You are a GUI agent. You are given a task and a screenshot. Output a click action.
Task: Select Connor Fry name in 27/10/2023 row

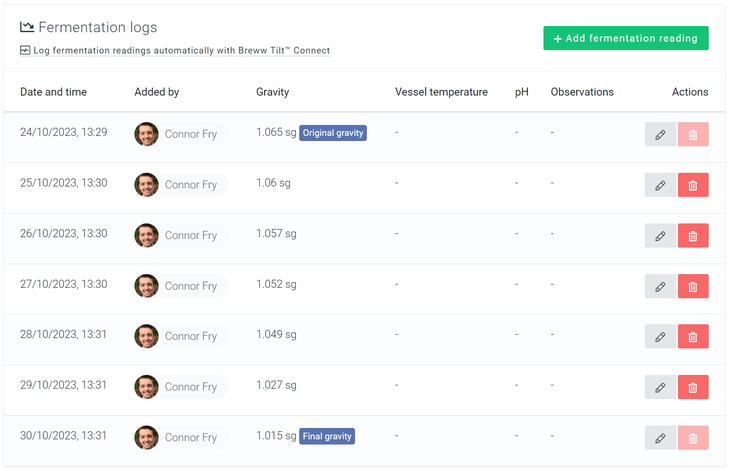[191, 286]
